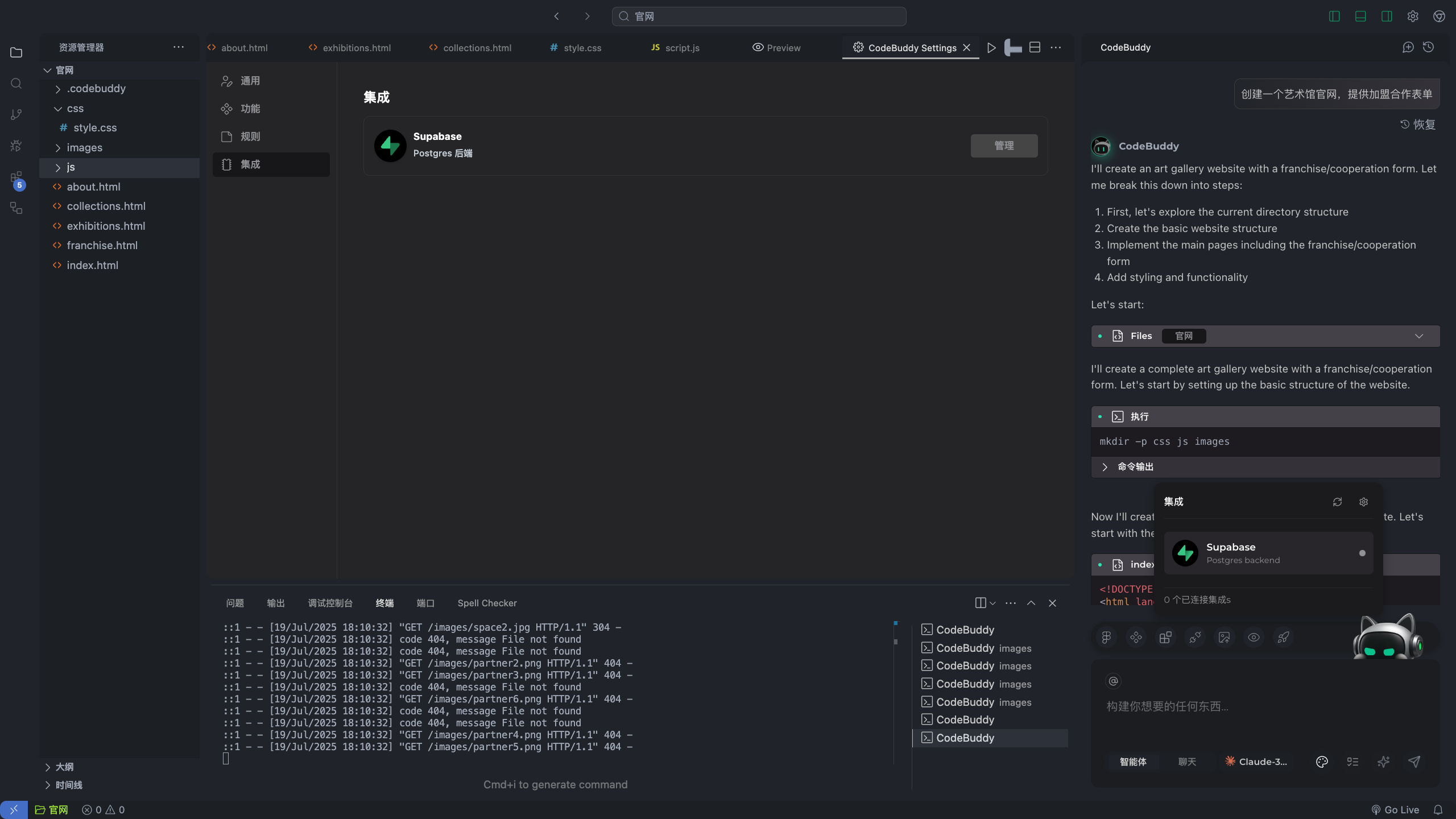The height and width of the screenshot is (819, 1456).
Task: Click the plug integrations icon in CodeBuddy toolbar
Action: pos(1195,638)
